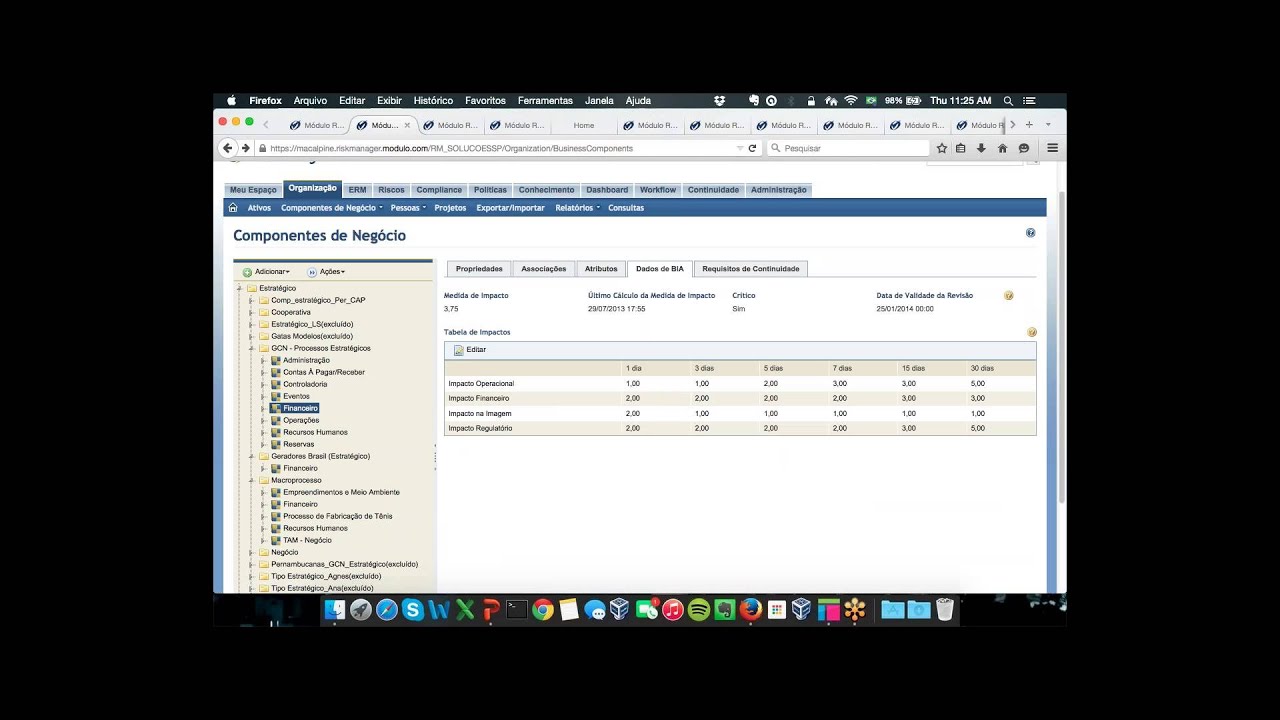Bookmark the page with the star icon
Image resolution: width=1280 pixels, height=720 pixels.
[x=941, y=148]
